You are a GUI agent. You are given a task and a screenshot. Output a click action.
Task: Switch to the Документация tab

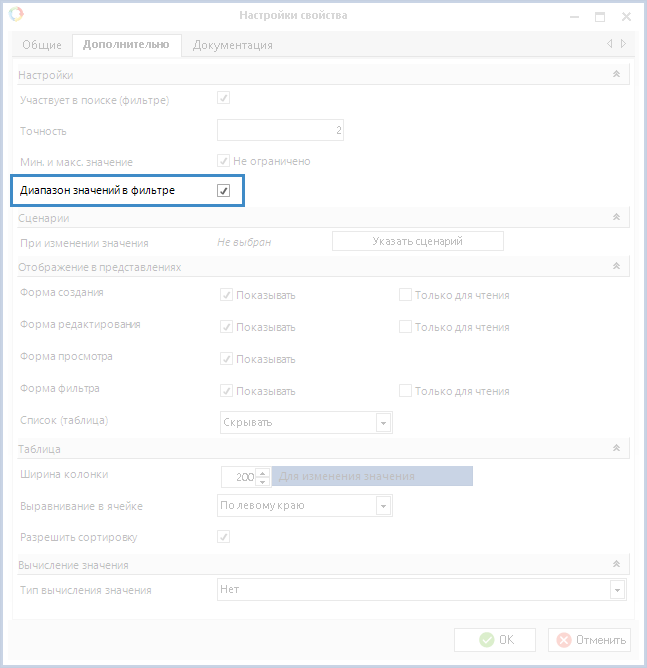233,45
